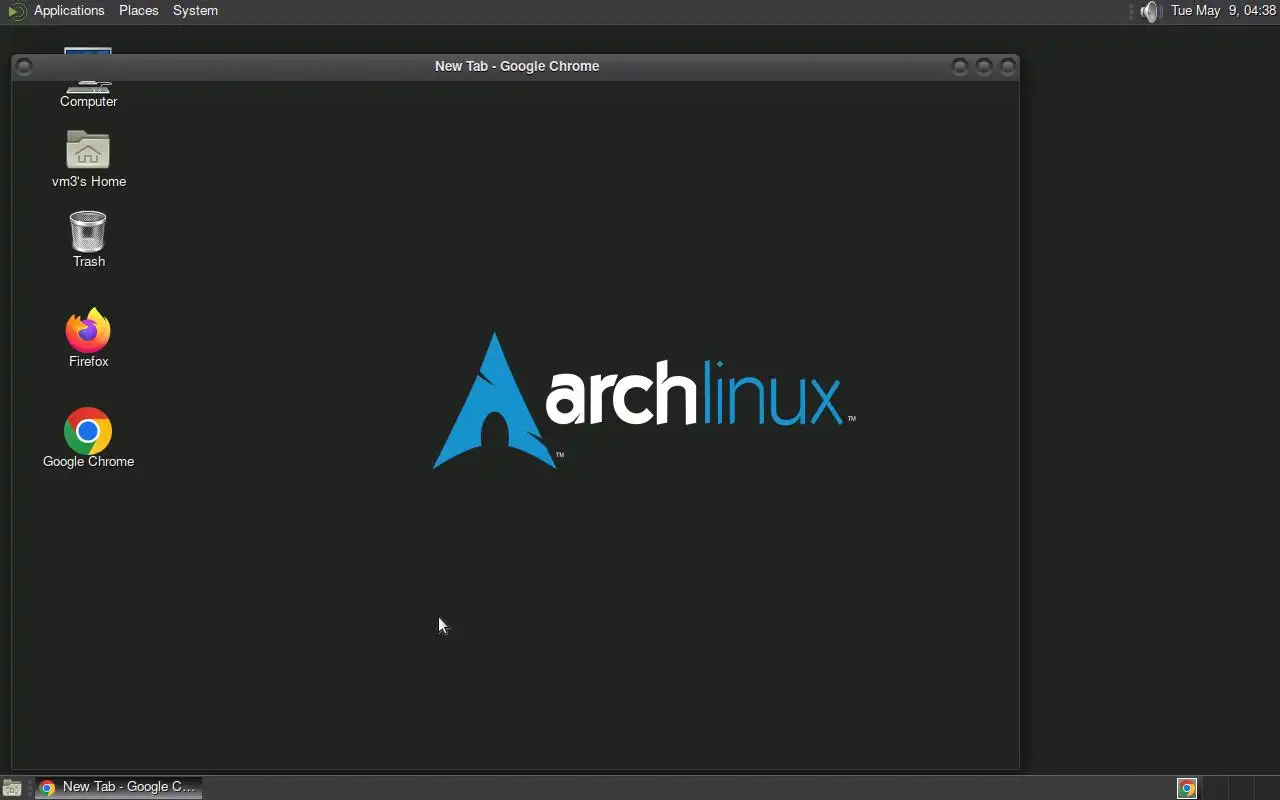Close the New Tab Chrome window

click(1008, 66)
